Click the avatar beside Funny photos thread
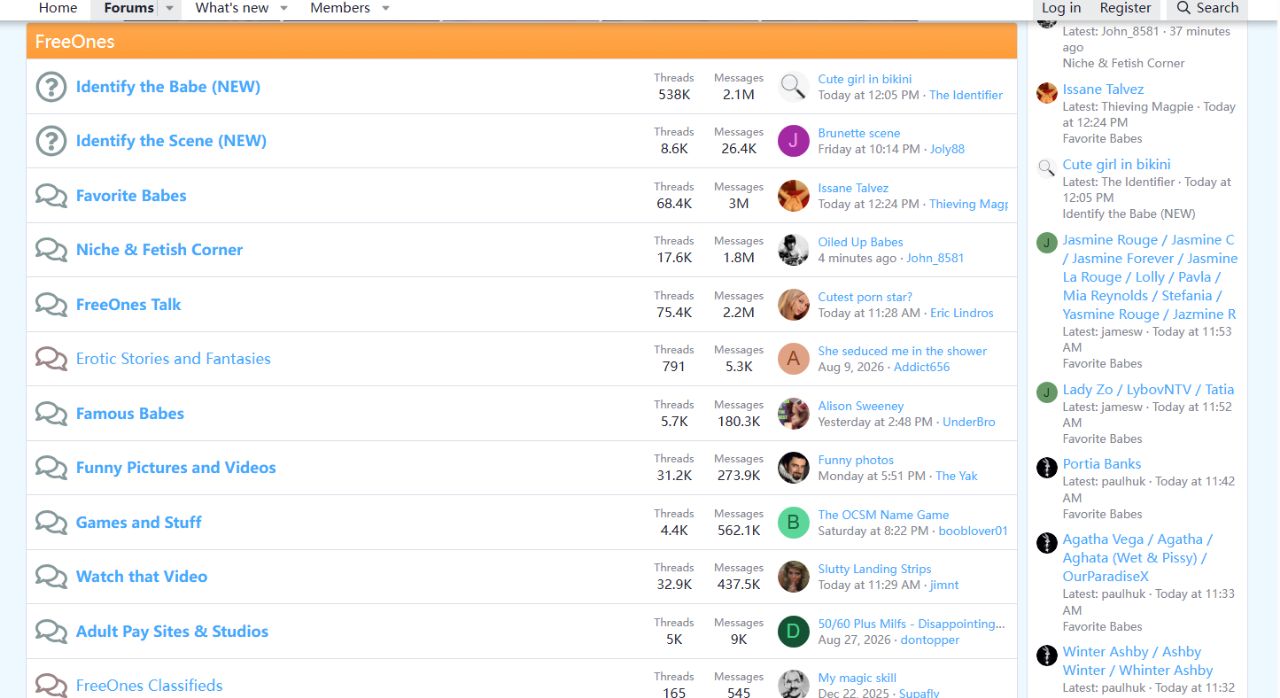The image size is (1280, 698). 793,467
